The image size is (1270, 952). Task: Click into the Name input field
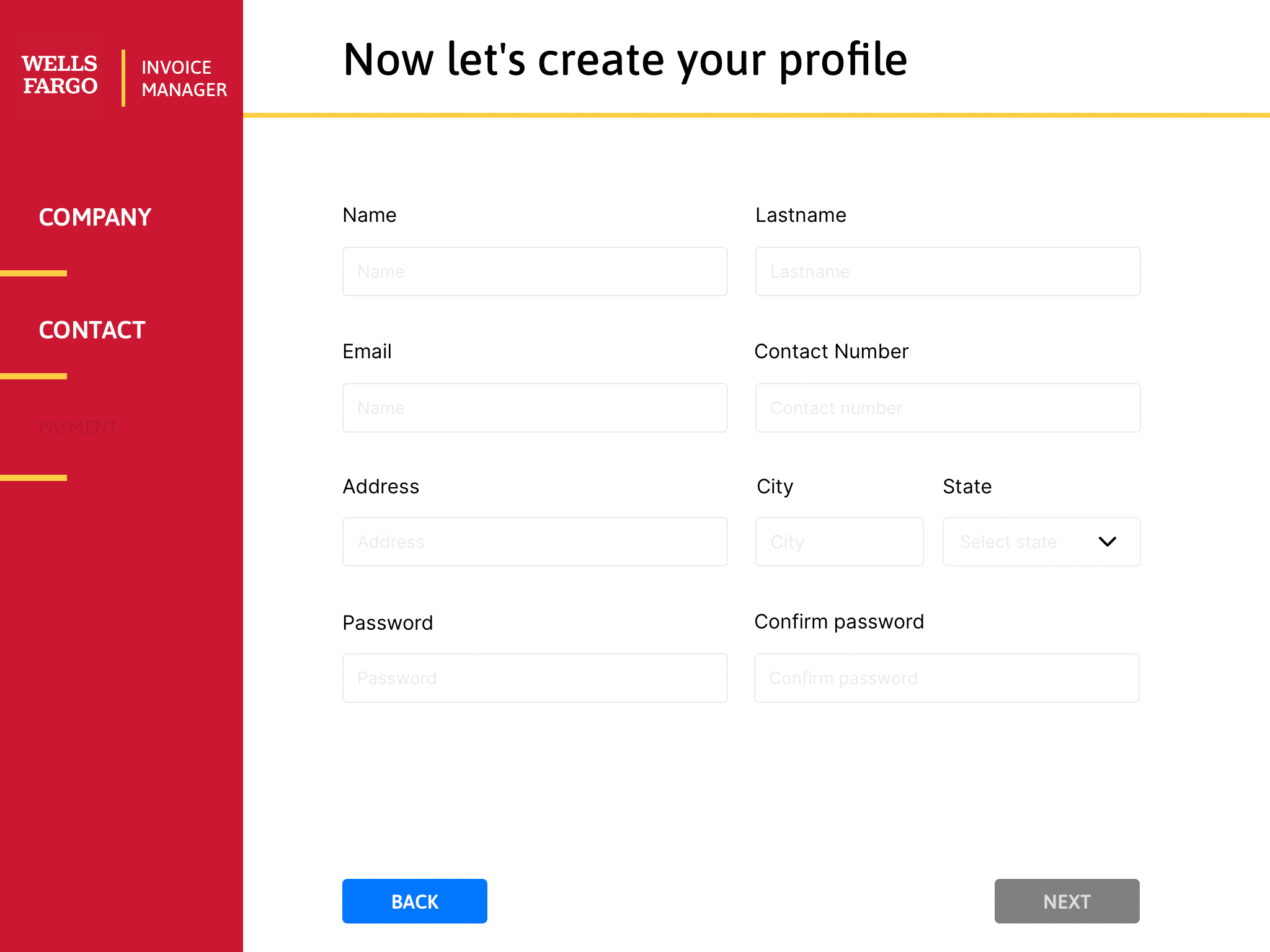click(535, 271)
